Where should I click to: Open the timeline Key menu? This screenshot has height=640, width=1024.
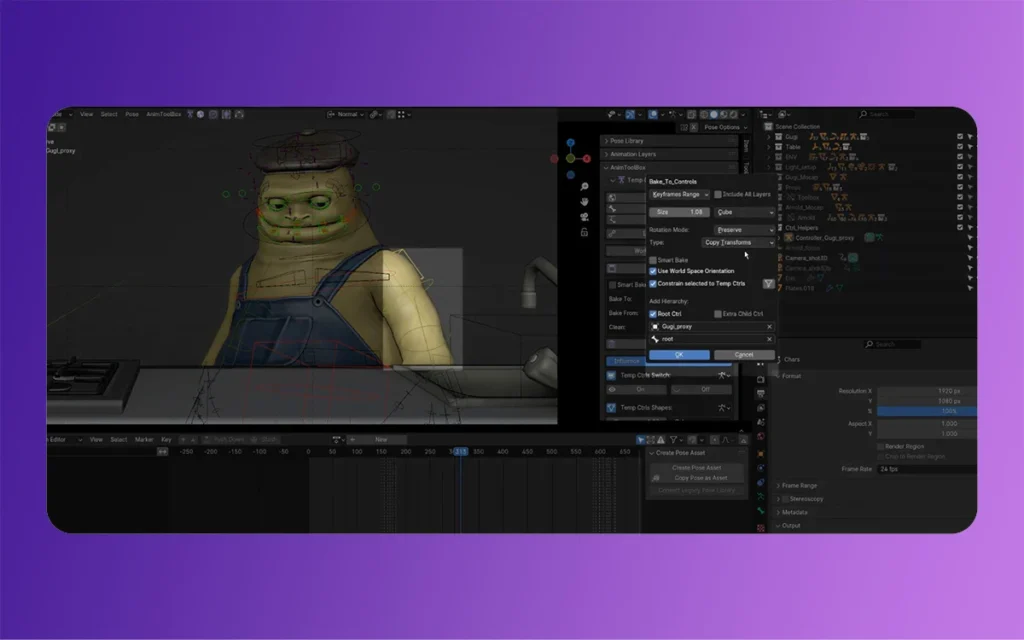(x=166, y=440)
